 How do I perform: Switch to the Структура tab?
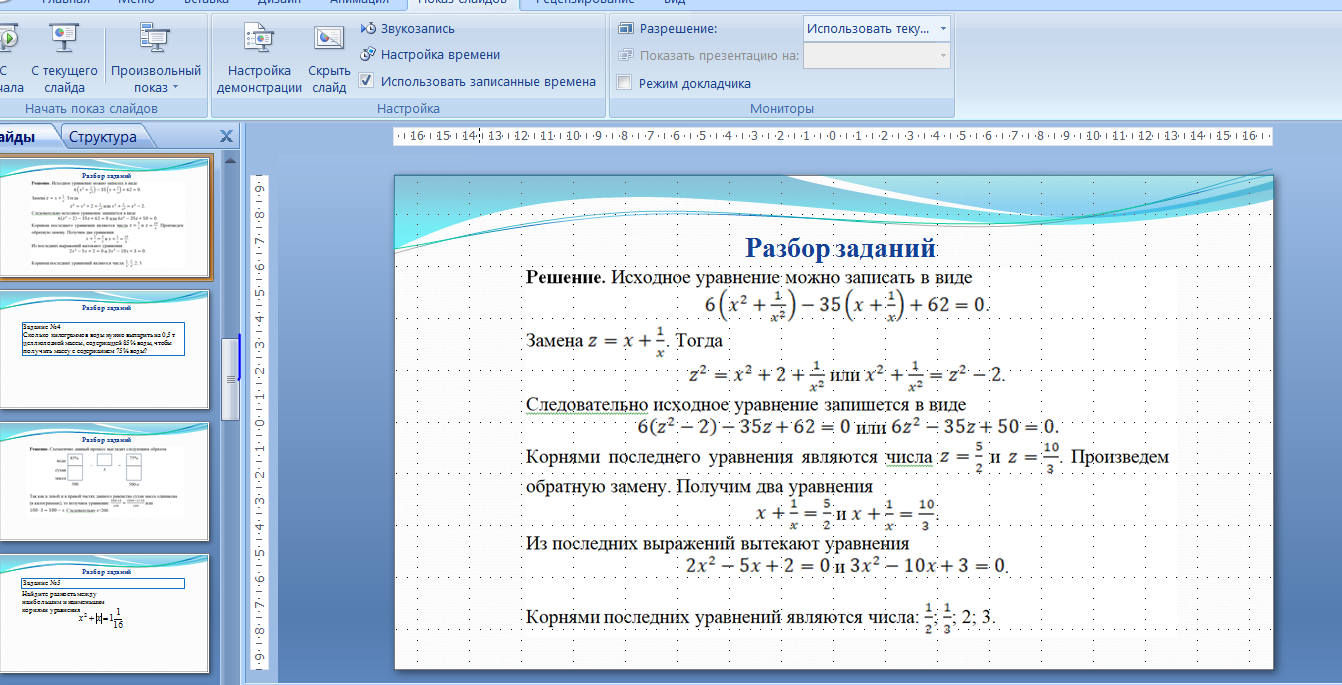pyautogui.click(x=102, y=137)
